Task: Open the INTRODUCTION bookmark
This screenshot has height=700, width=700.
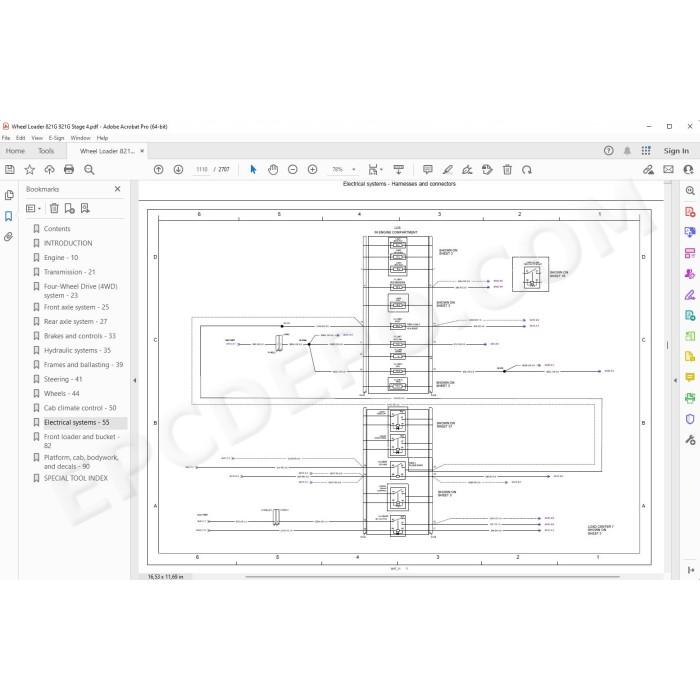Action: (68, 243)
